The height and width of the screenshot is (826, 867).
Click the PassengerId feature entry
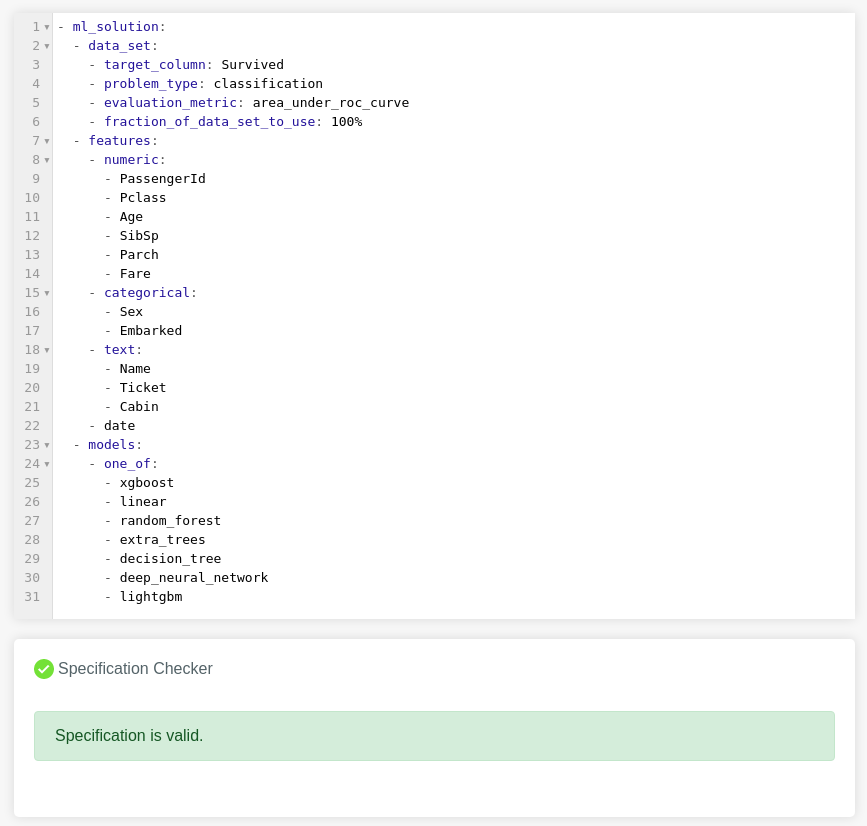click(x=163, y=179)
